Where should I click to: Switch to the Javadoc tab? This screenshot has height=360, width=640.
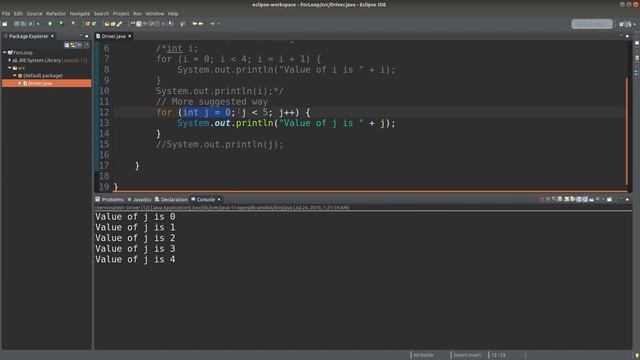pyautogui.click(x=139, y=200)
